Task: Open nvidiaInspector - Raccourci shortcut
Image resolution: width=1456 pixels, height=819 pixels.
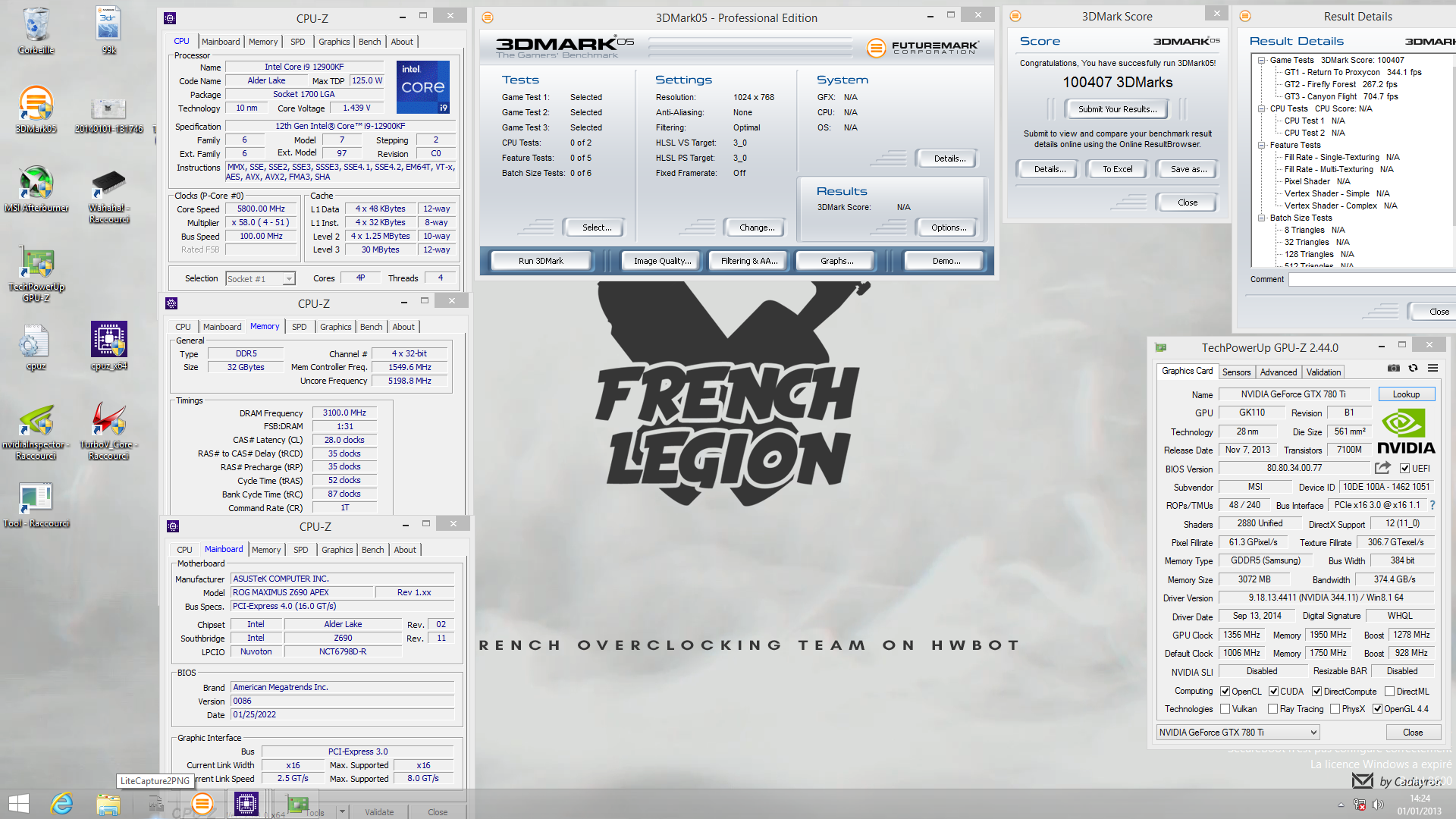Action: 36,432
